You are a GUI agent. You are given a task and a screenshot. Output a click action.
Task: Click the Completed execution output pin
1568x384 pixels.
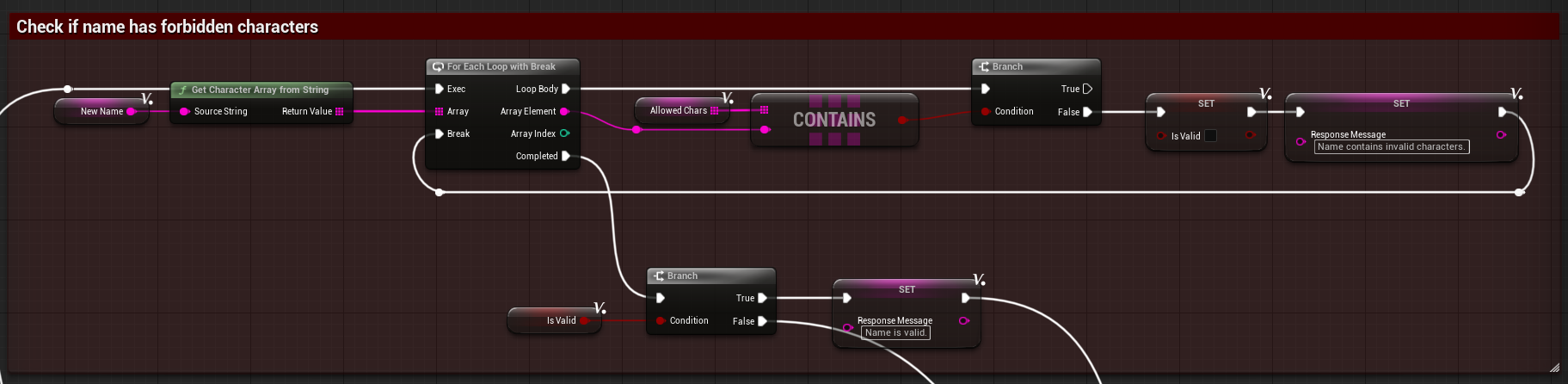[x=566, y=156]
